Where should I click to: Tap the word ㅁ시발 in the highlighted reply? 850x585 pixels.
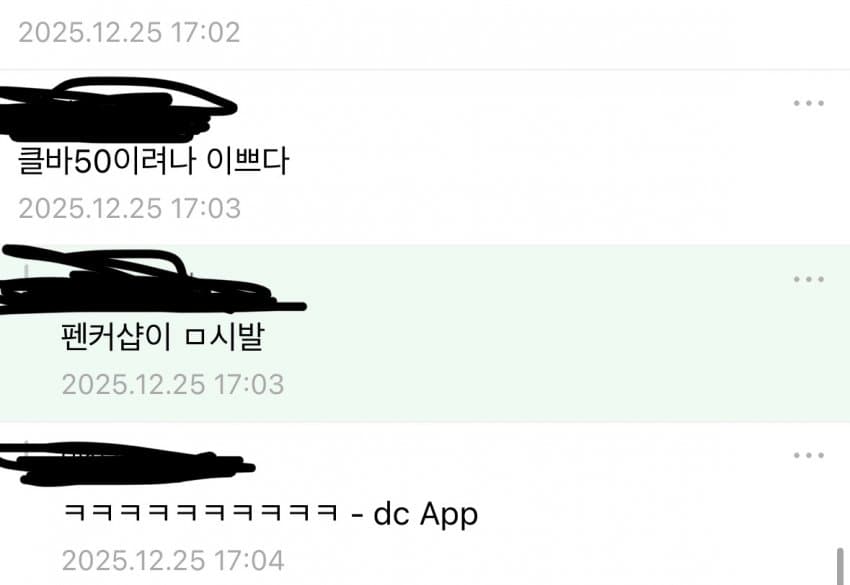[x=224, y=337]
